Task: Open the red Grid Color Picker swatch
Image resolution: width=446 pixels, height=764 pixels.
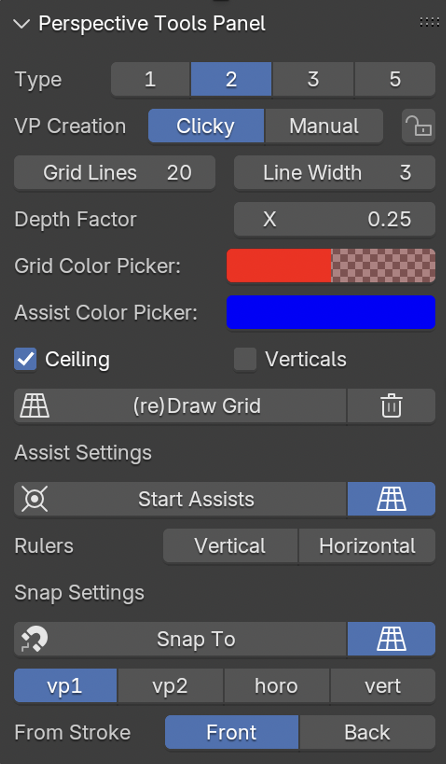Action: (331, 266)
